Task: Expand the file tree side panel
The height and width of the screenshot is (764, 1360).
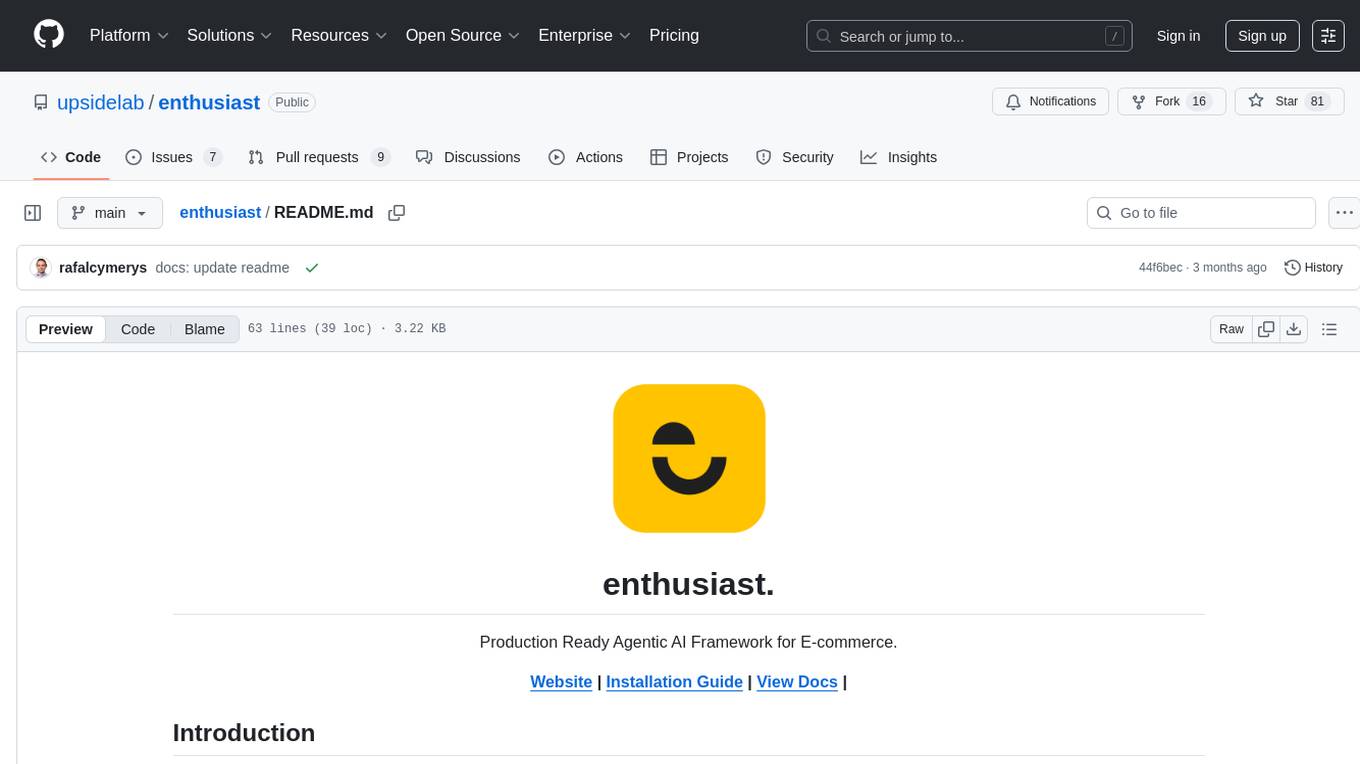Action: [33, 213]
